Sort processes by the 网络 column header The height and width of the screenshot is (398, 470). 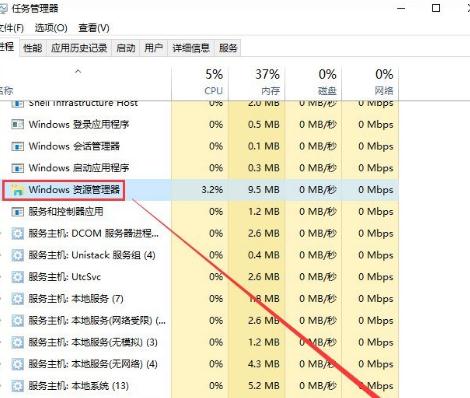tap(370, 82)
